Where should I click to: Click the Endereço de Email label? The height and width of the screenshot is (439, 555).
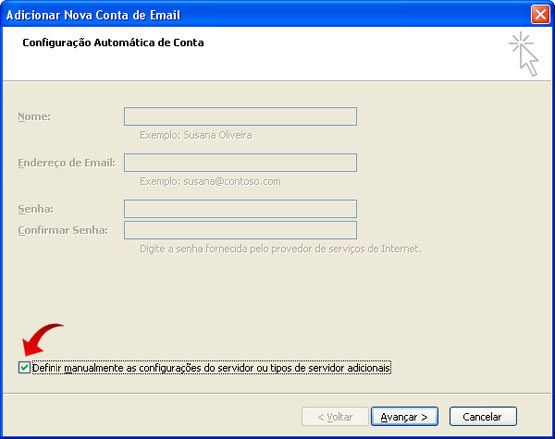pyautogui.click(x=67, y=163)
